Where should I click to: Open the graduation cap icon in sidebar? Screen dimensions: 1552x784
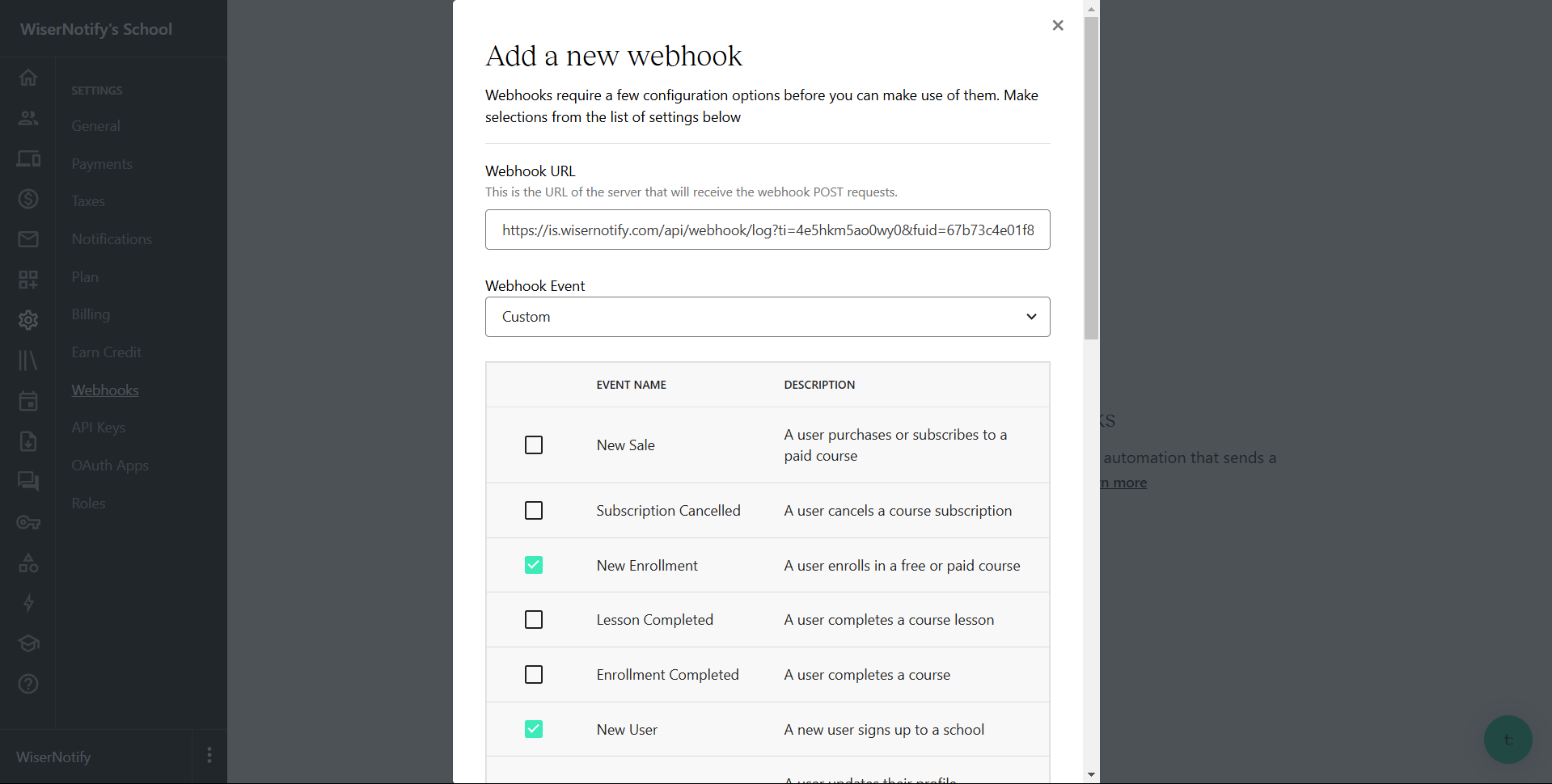28,643
